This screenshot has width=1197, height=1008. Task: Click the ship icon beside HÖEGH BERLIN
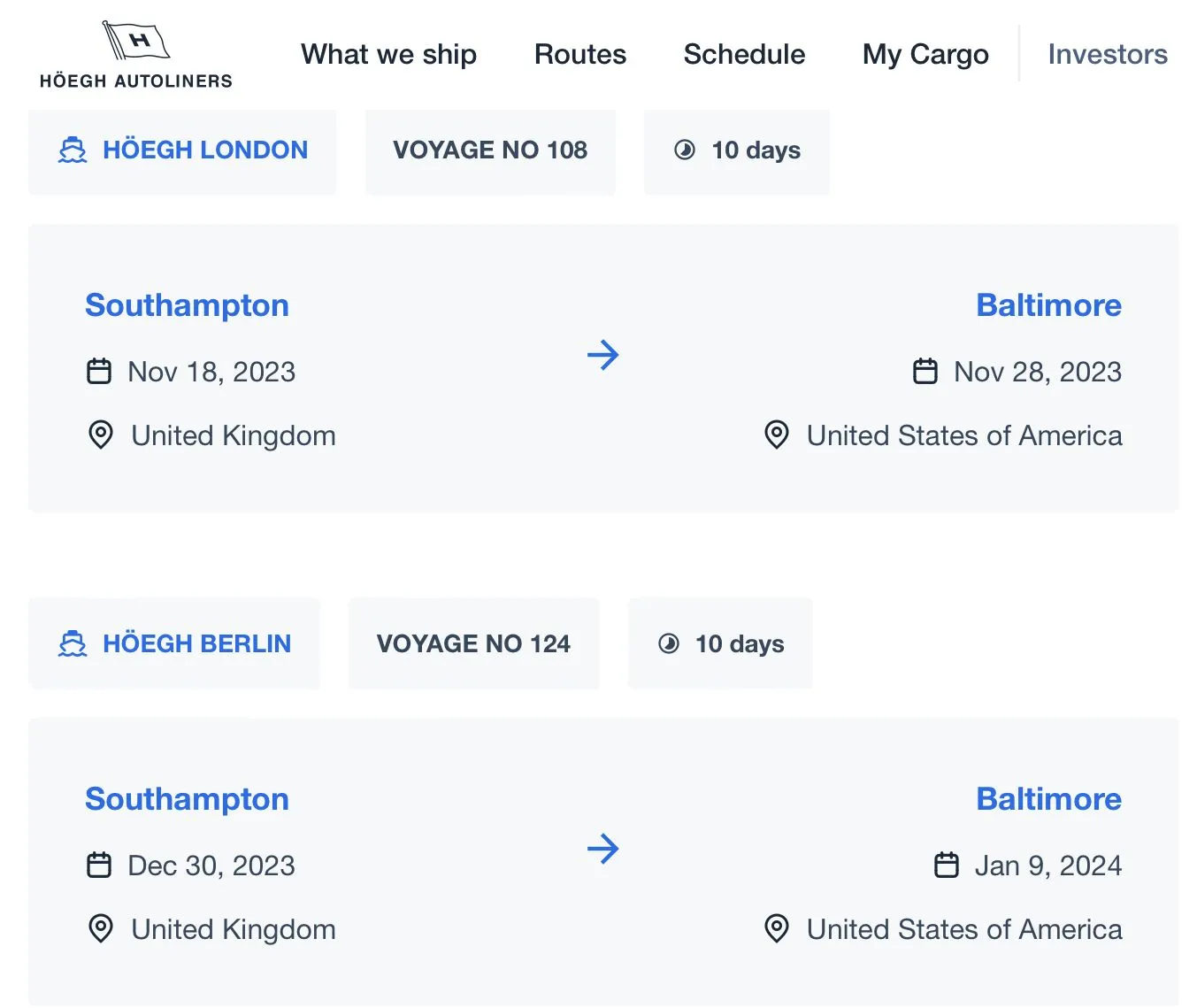tap(73, 643)
